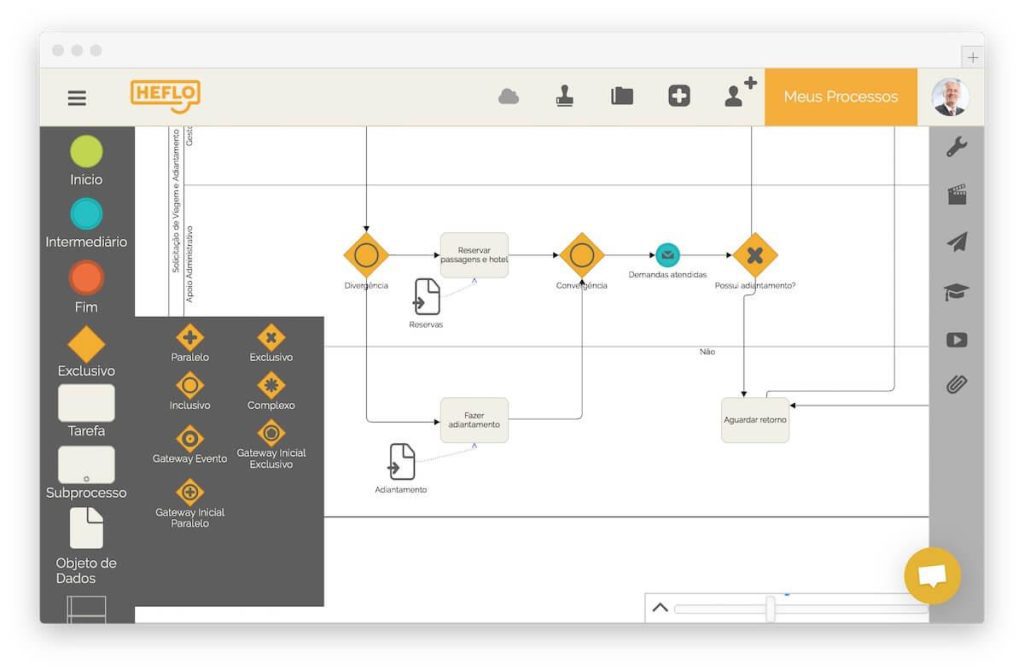Expand the zoom panel chevron
The image size is (1024, 671).
click(660, 607)
